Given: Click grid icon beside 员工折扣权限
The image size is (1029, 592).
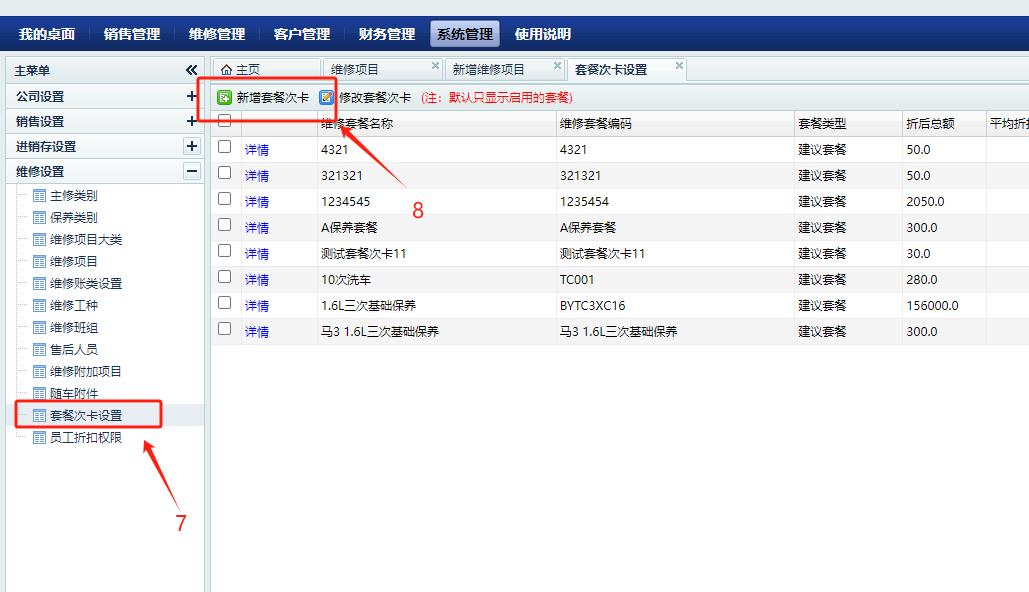Looking at the screenshot, I should pos(39,438).
